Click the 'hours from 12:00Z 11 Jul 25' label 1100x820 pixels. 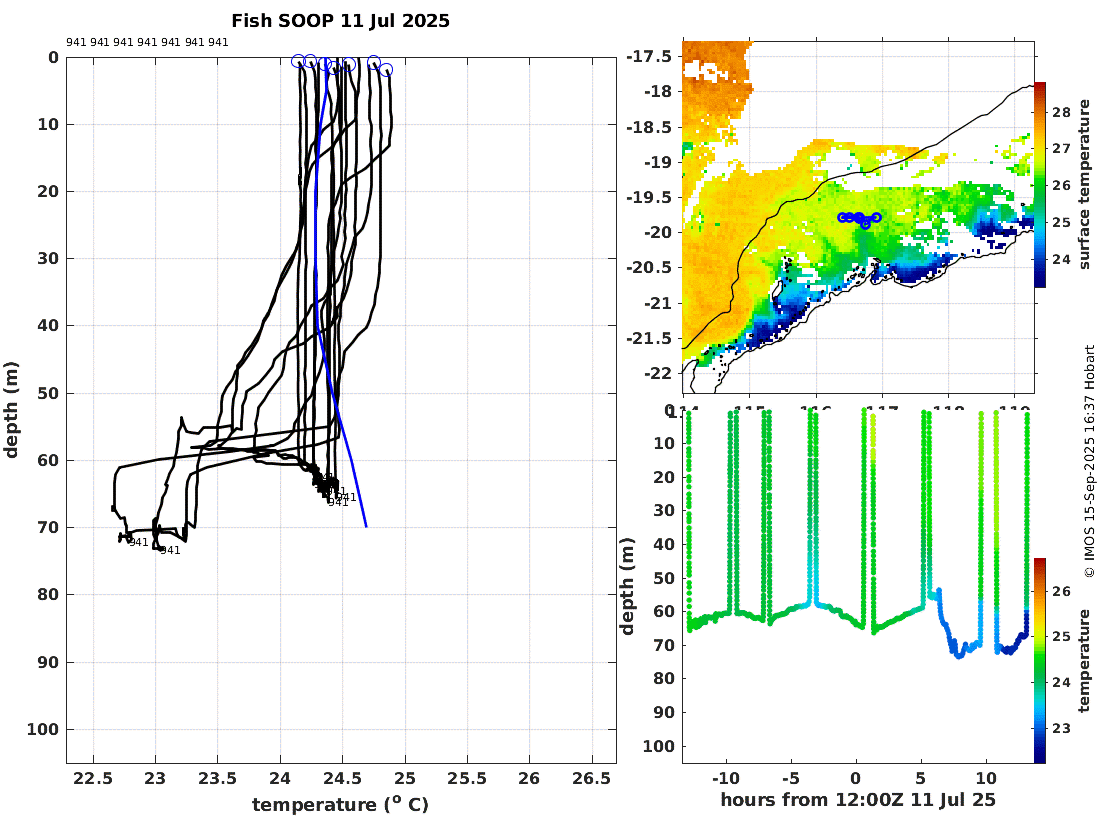click(x=858, y=799)
